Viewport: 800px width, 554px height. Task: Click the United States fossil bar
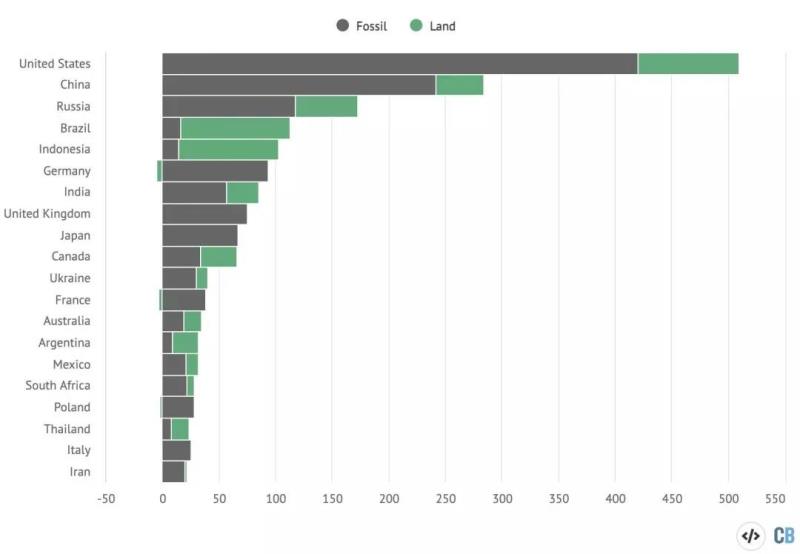click(400, 64)
